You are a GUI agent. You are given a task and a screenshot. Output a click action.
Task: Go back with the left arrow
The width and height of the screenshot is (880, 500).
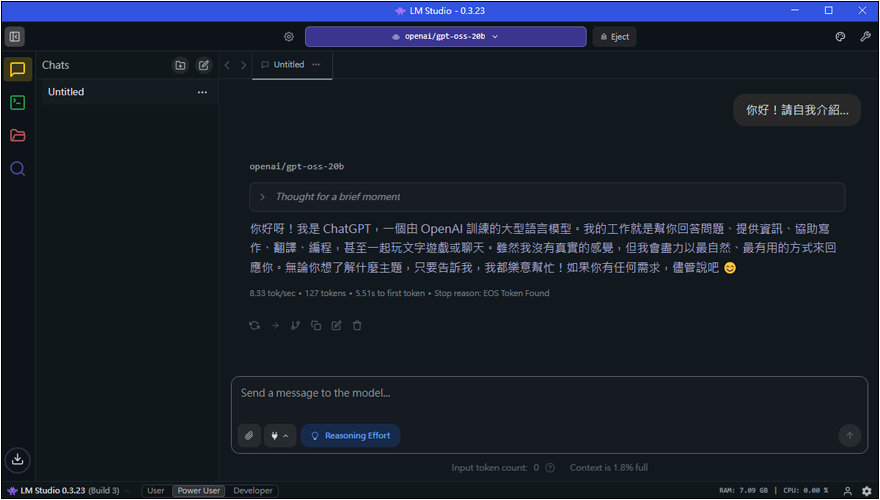pyautogui.click(x=227, y=65)
